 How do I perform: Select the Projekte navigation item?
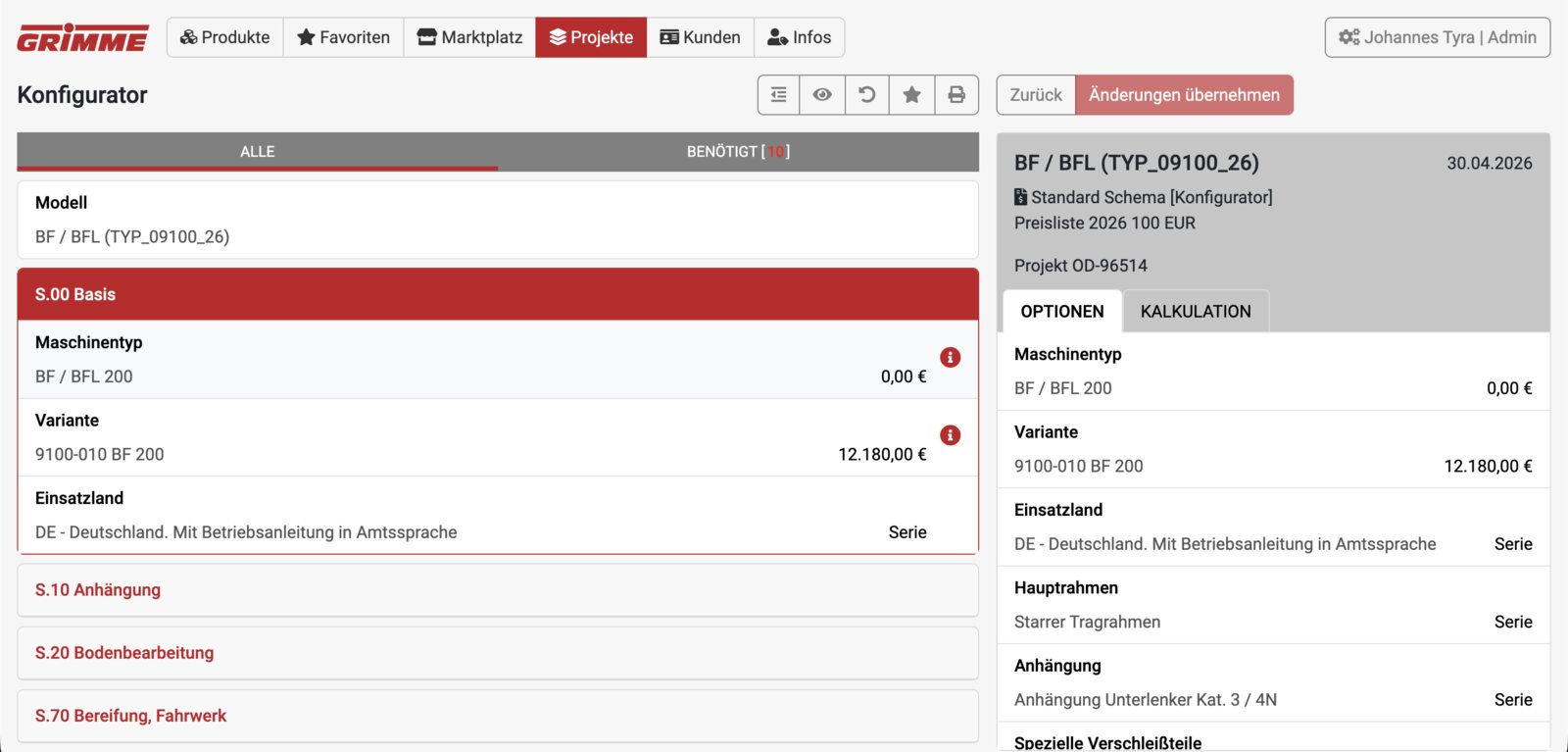[591, 37]
